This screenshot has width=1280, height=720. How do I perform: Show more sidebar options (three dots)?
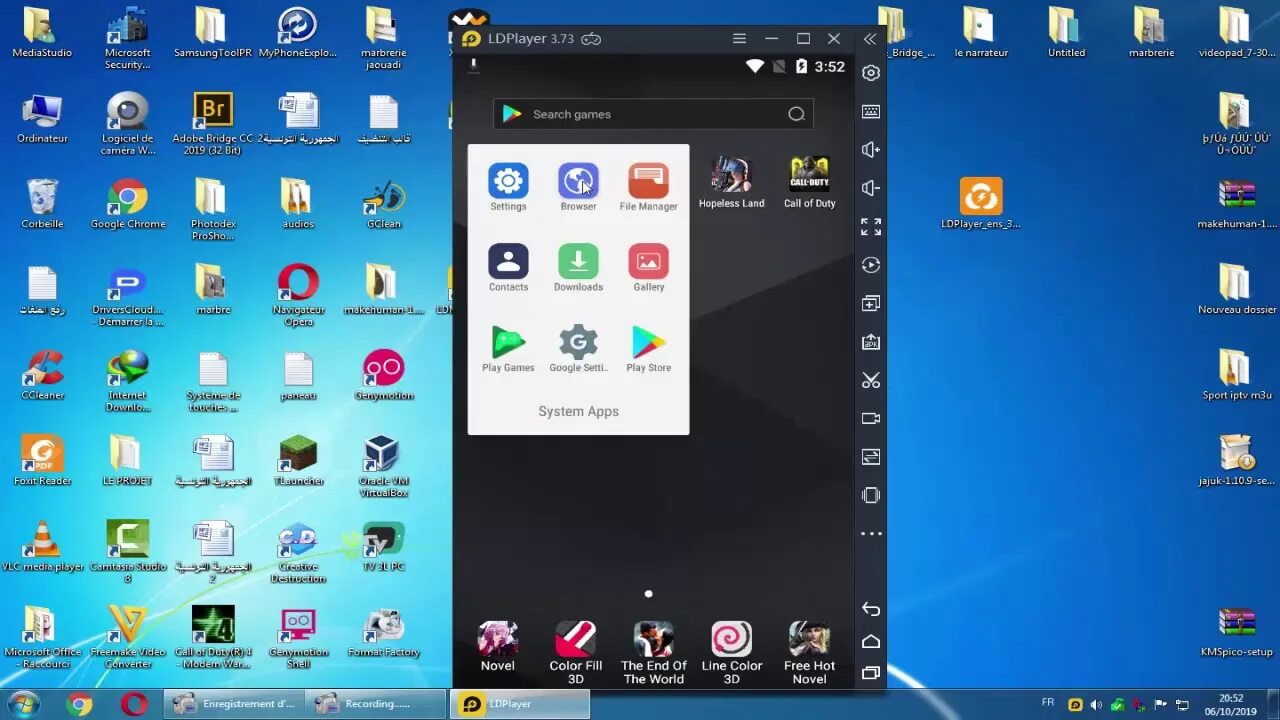[x=871, y=533]
